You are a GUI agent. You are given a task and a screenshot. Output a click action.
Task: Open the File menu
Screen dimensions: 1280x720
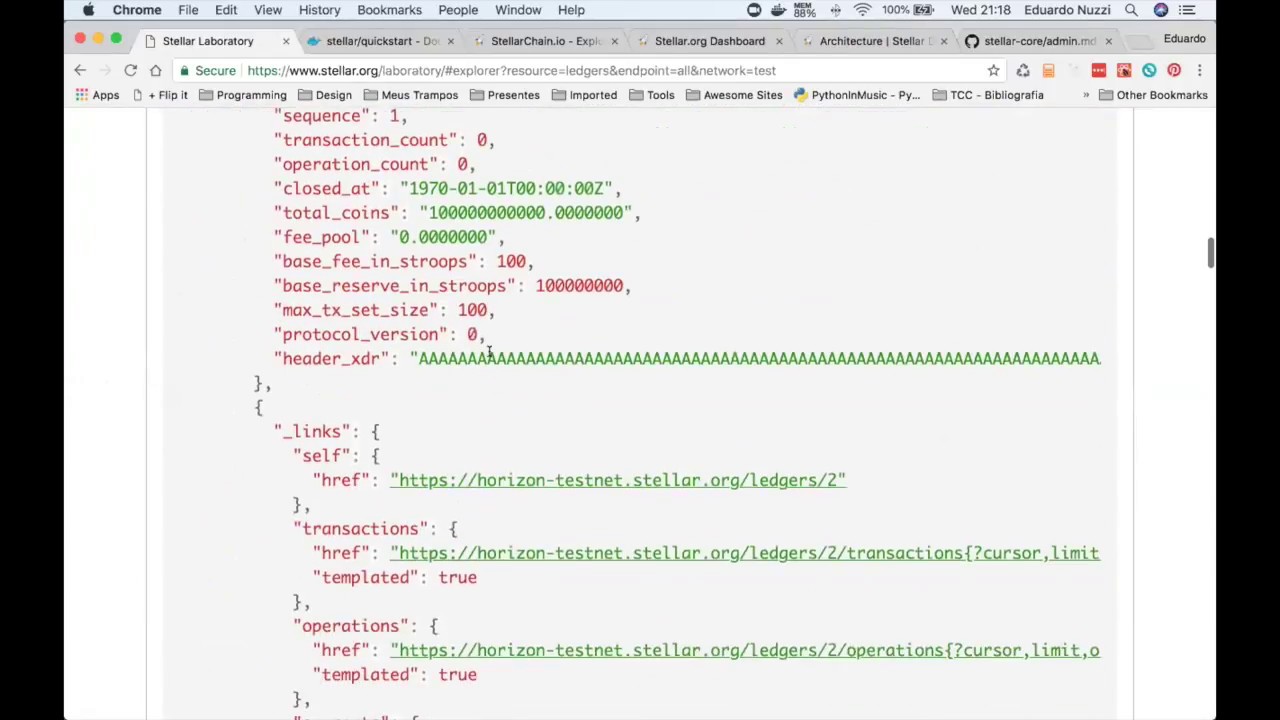tap(188, 10)
